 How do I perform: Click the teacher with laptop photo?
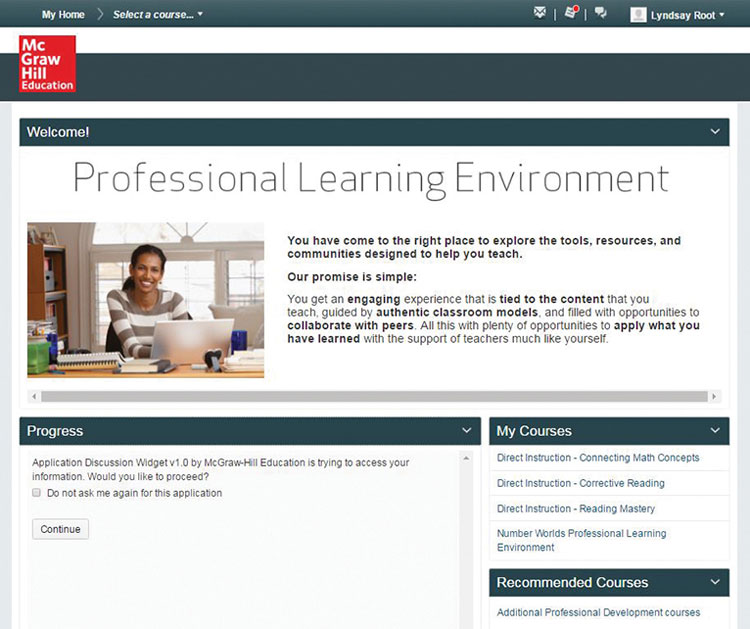tap(145, 300)
